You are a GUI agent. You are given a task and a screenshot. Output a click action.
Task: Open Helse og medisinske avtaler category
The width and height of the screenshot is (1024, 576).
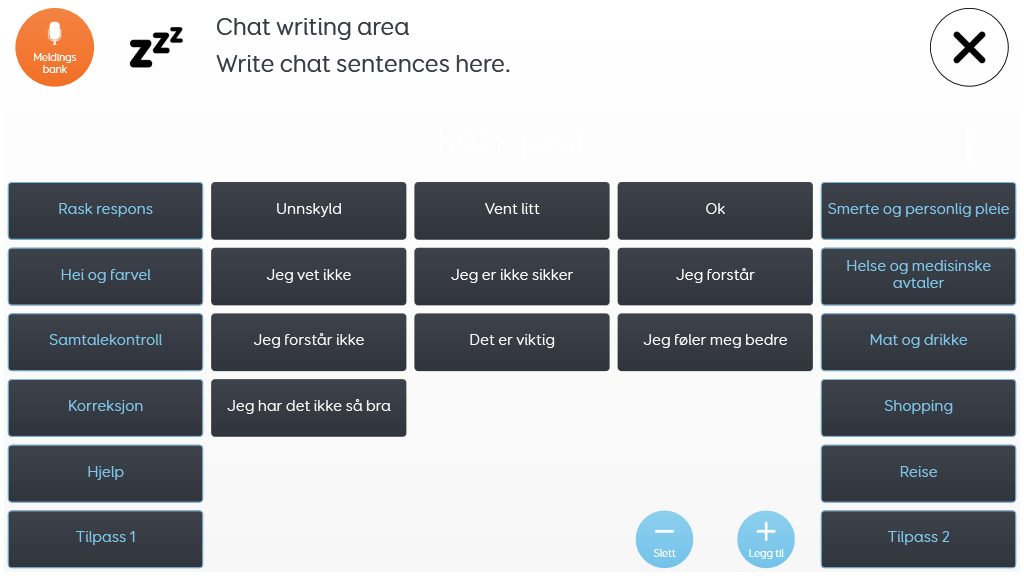click(x=918, y=277)
